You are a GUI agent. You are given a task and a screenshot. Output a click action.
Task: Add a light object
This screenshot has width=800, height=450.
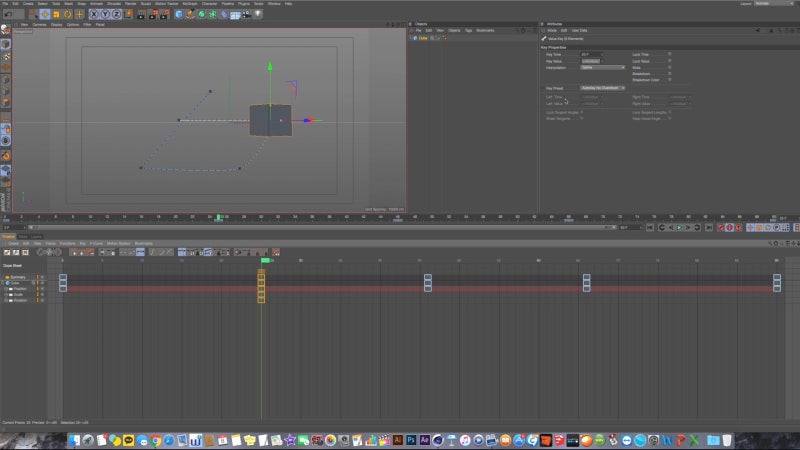[258, 15]
